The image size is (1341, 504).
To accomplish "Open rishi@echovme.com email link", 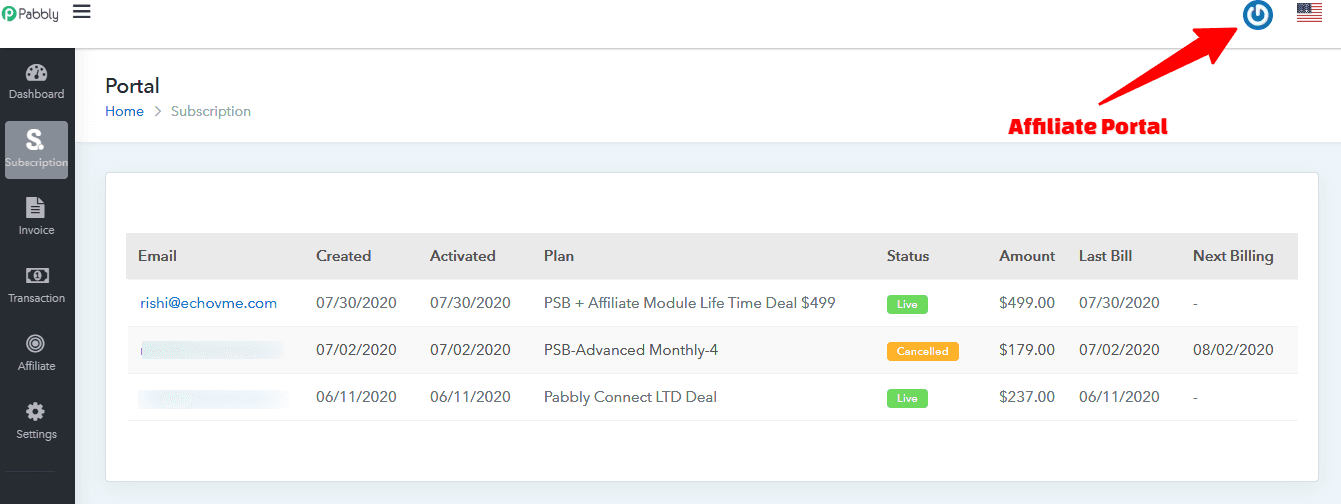I will [x=208, y=303].
